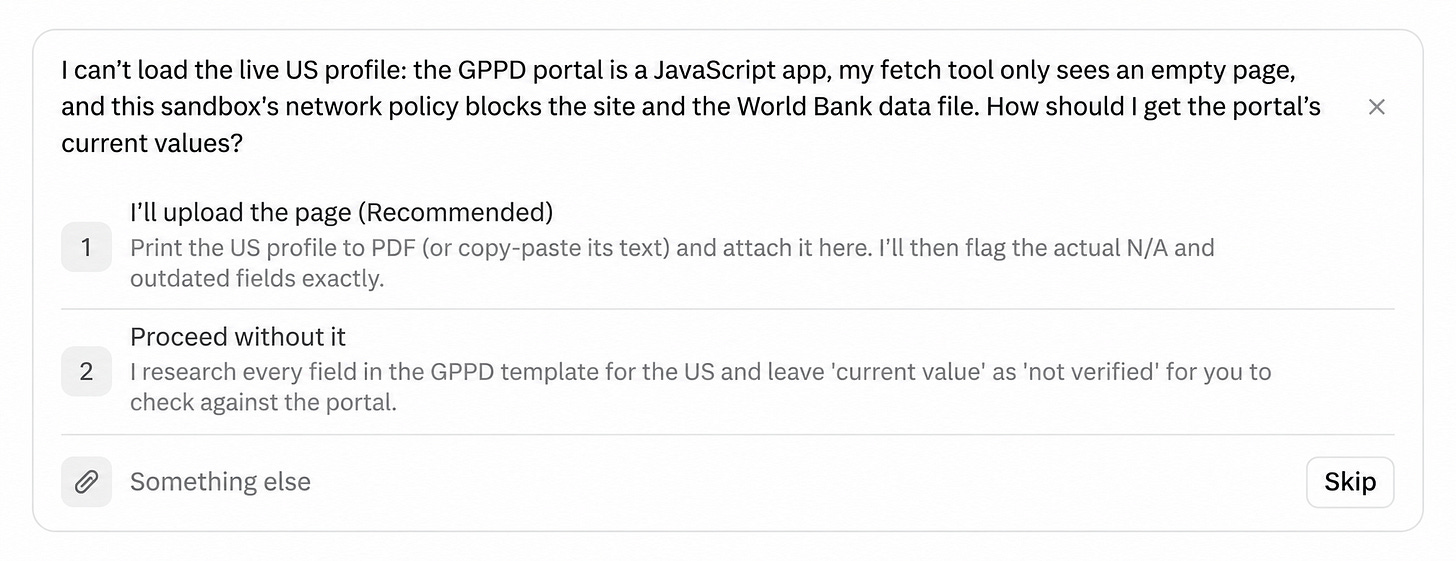Click the question line mentioning World Bank data file
Viewport: 1456px width, 561px height.
(691, 107)
